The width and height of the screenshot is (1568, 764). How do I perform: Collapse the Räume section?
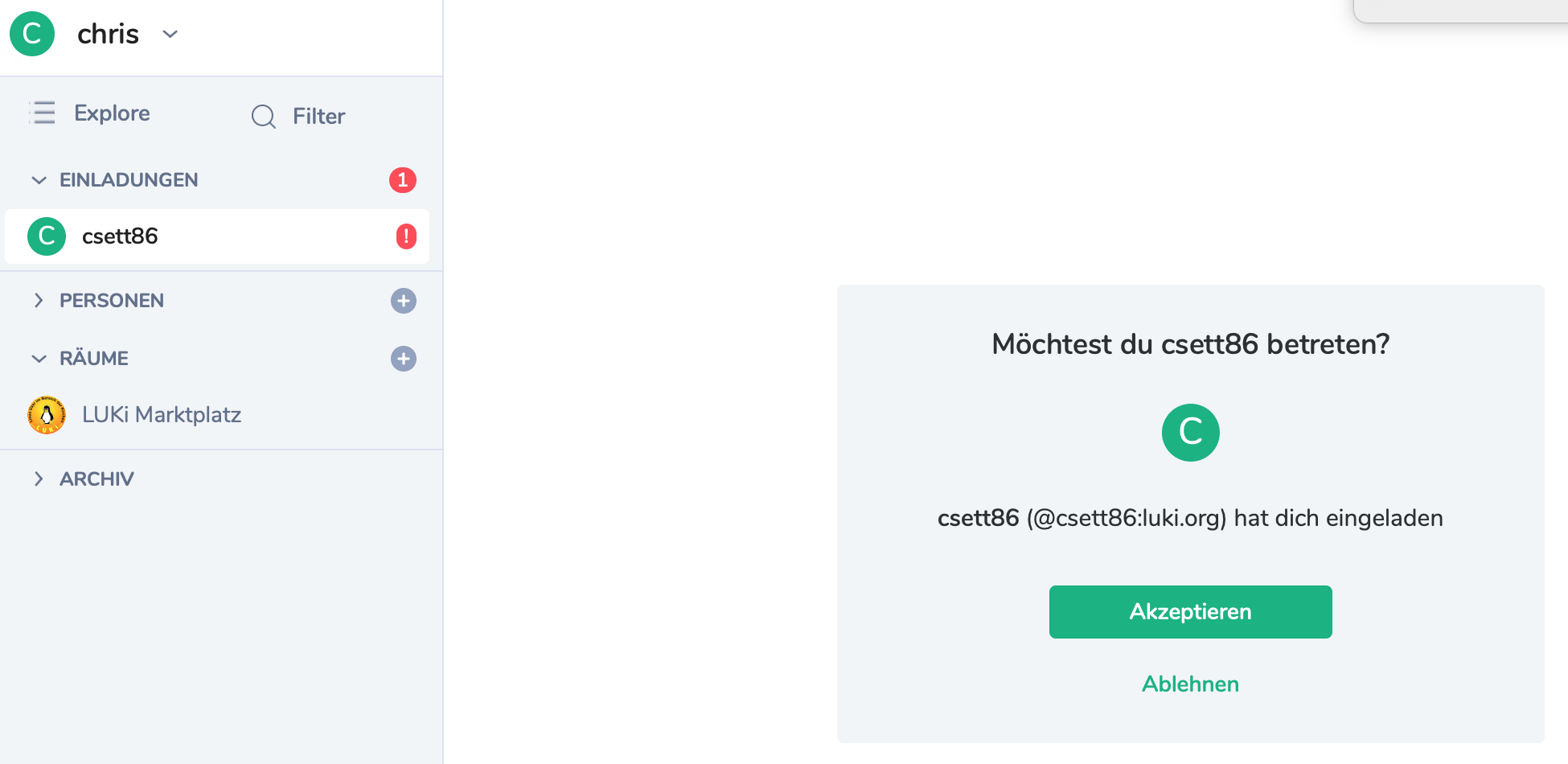click(39, 359)
